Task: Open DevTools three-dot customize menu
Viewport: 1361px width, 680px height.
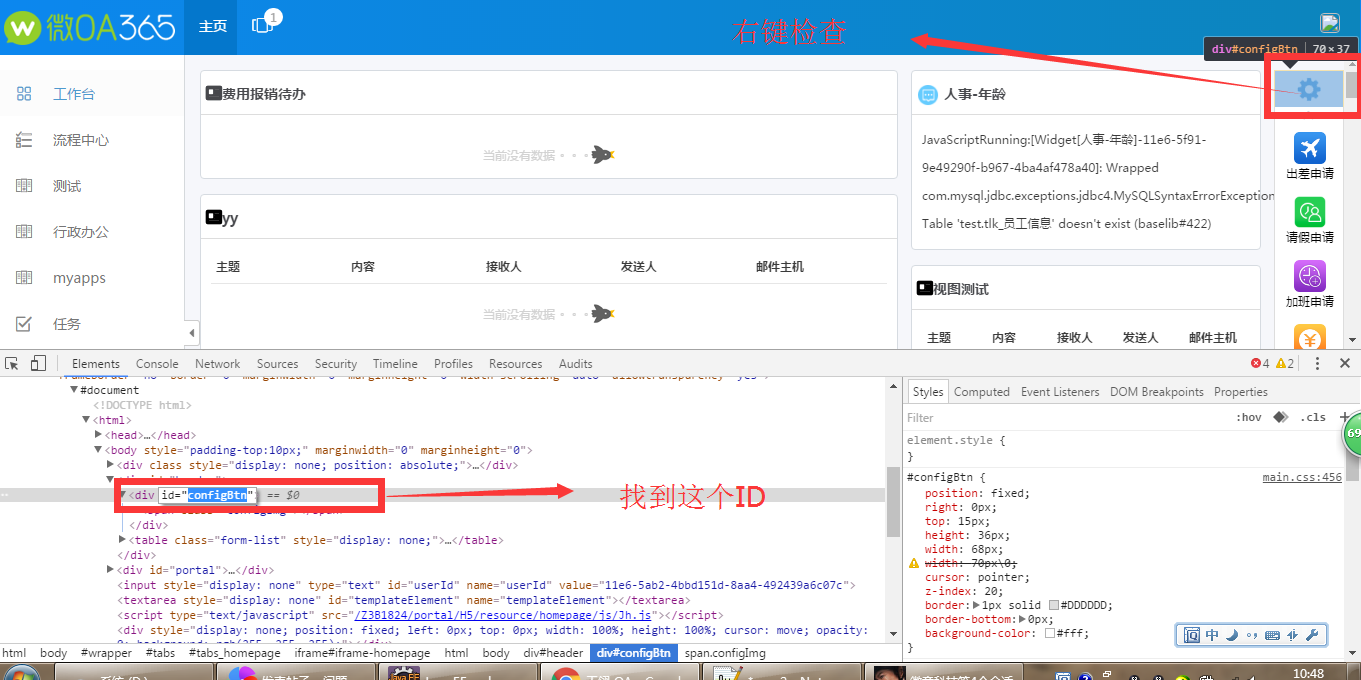Action: point(1317,363)
